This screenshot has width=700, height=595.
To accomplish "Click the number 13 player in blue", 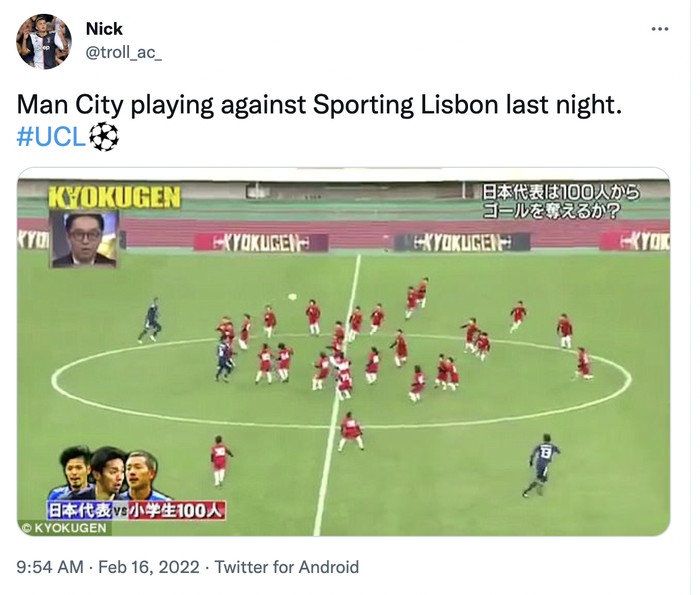I will 541,465.
